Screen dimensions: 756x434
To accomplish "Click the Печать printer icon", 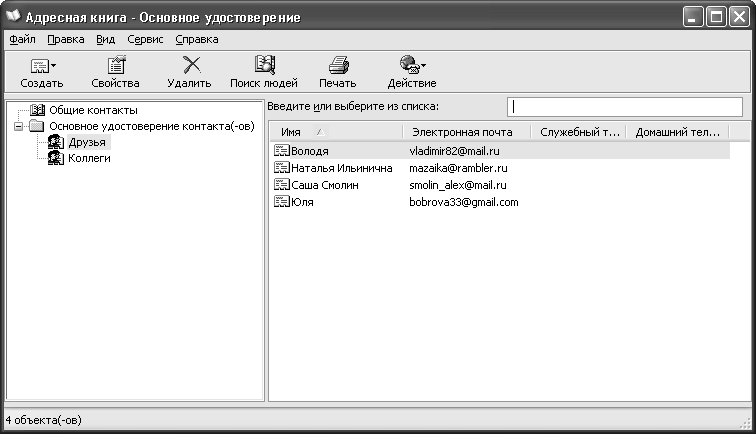I will coord(338,65).
